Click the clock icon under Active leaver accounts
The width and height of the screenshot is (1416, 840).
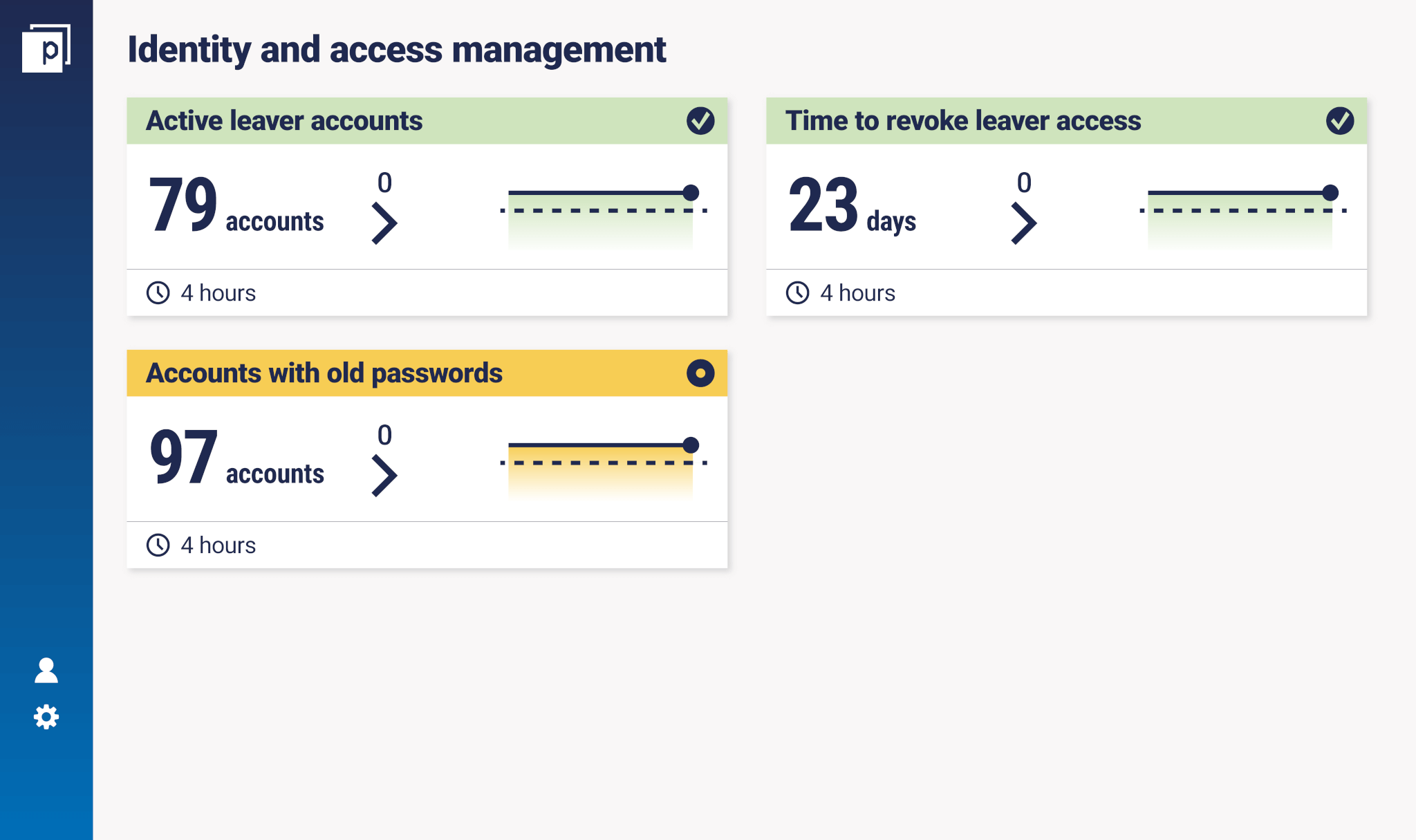[158, 293]
